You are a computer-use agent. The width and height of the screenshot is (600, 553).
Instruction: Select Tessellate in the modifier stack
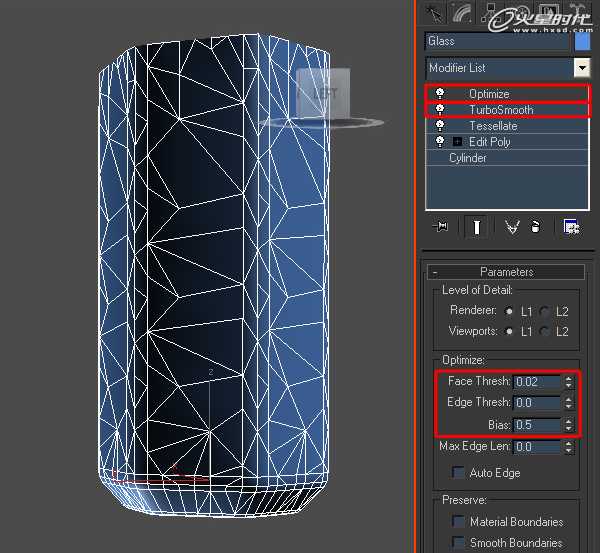(x=493, y=126)
